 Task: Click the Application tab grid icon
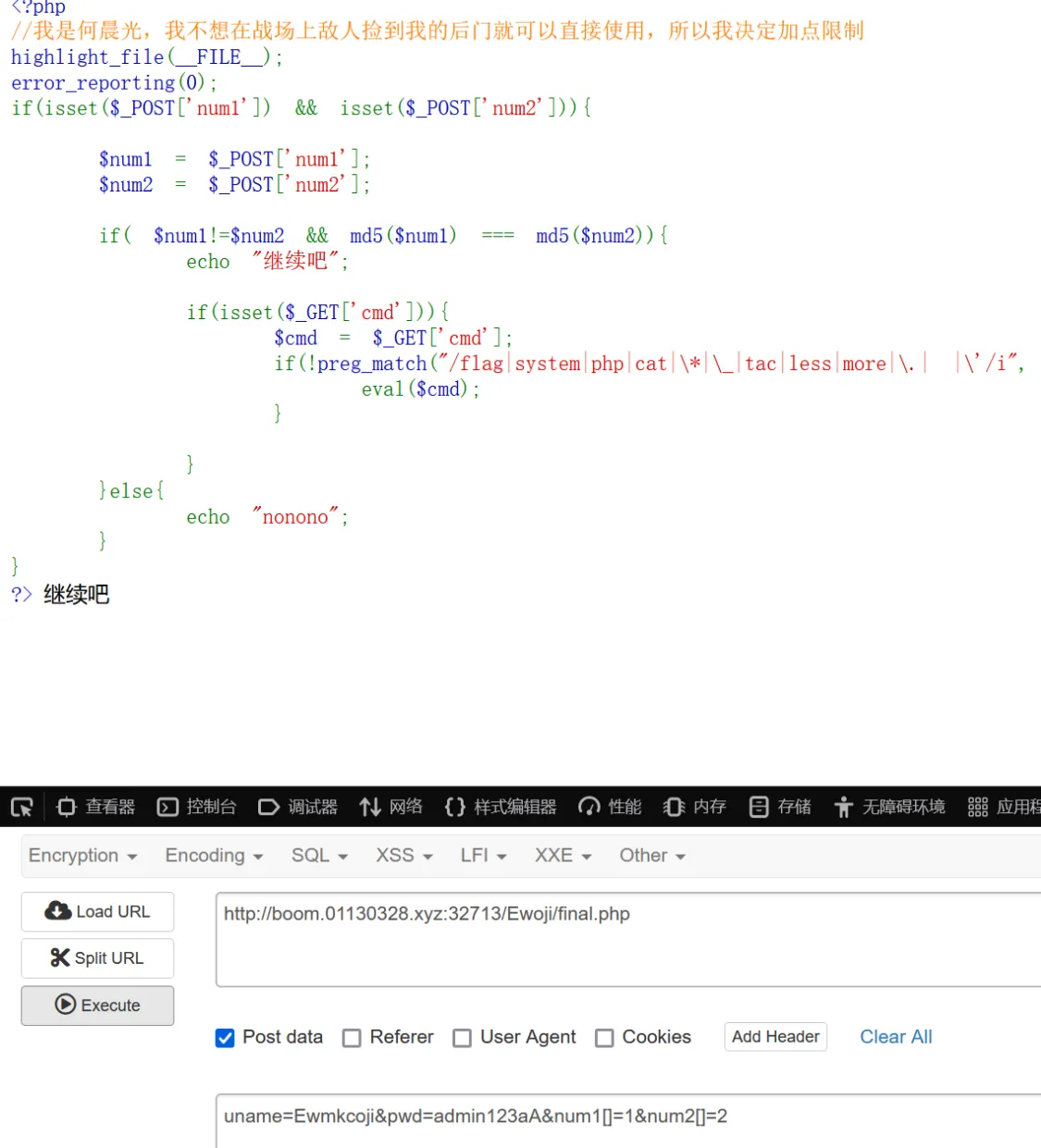978,807
